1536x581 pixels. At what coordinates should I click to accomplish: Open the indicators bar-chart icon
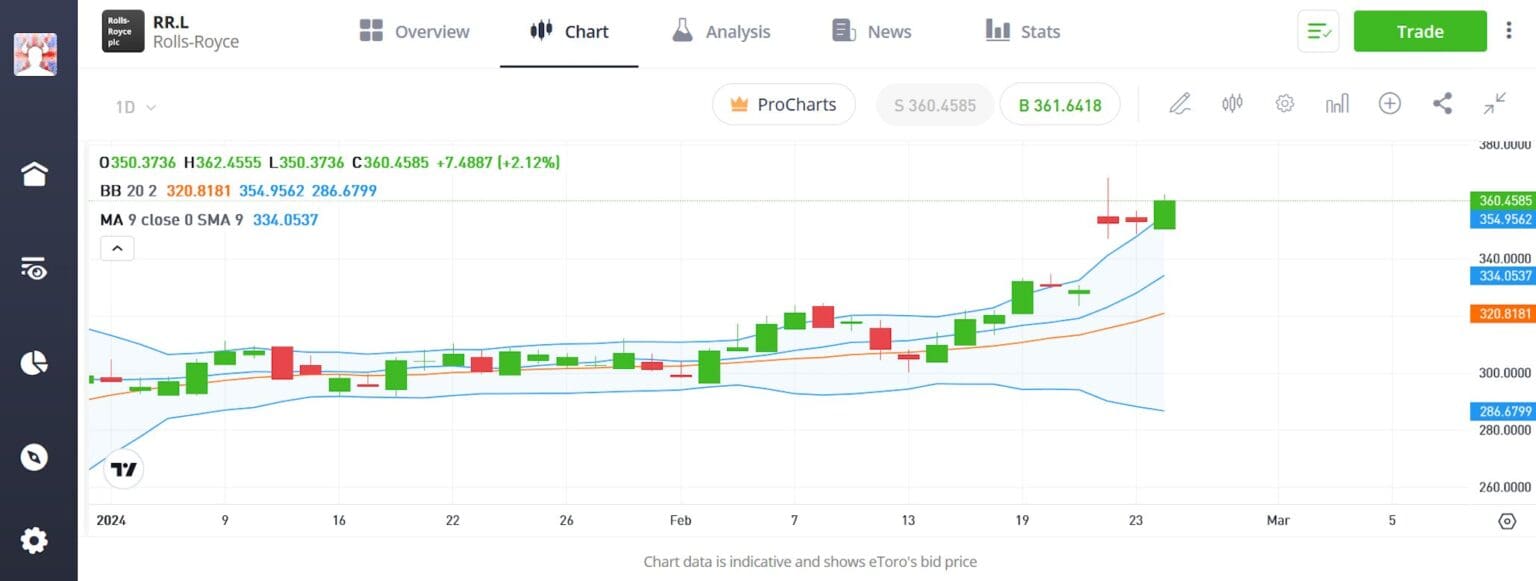[x=1337, y=103]
